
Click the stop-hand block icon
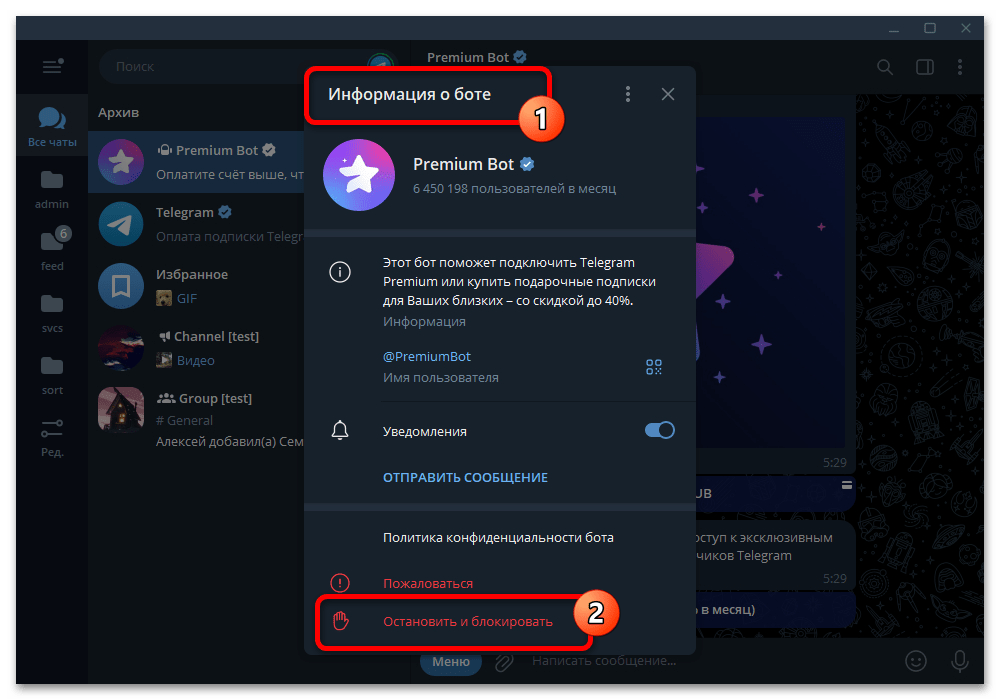341,621
